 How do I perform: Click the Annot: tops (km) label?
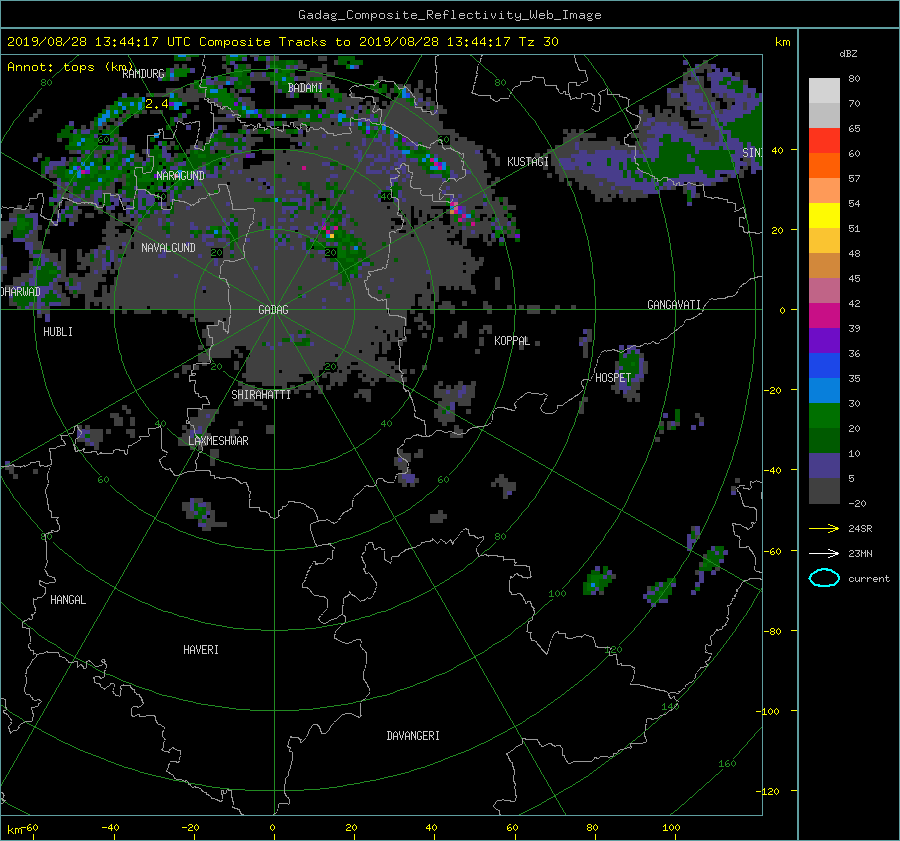[x=70, y=67]
